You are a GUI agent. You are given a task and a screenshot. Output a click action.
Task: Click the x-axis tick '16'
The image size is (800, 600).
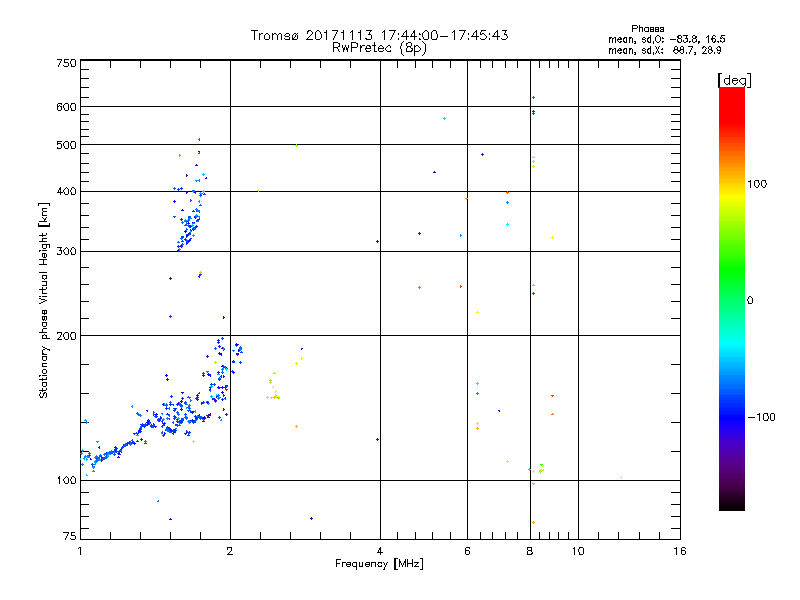coord(680,551)
